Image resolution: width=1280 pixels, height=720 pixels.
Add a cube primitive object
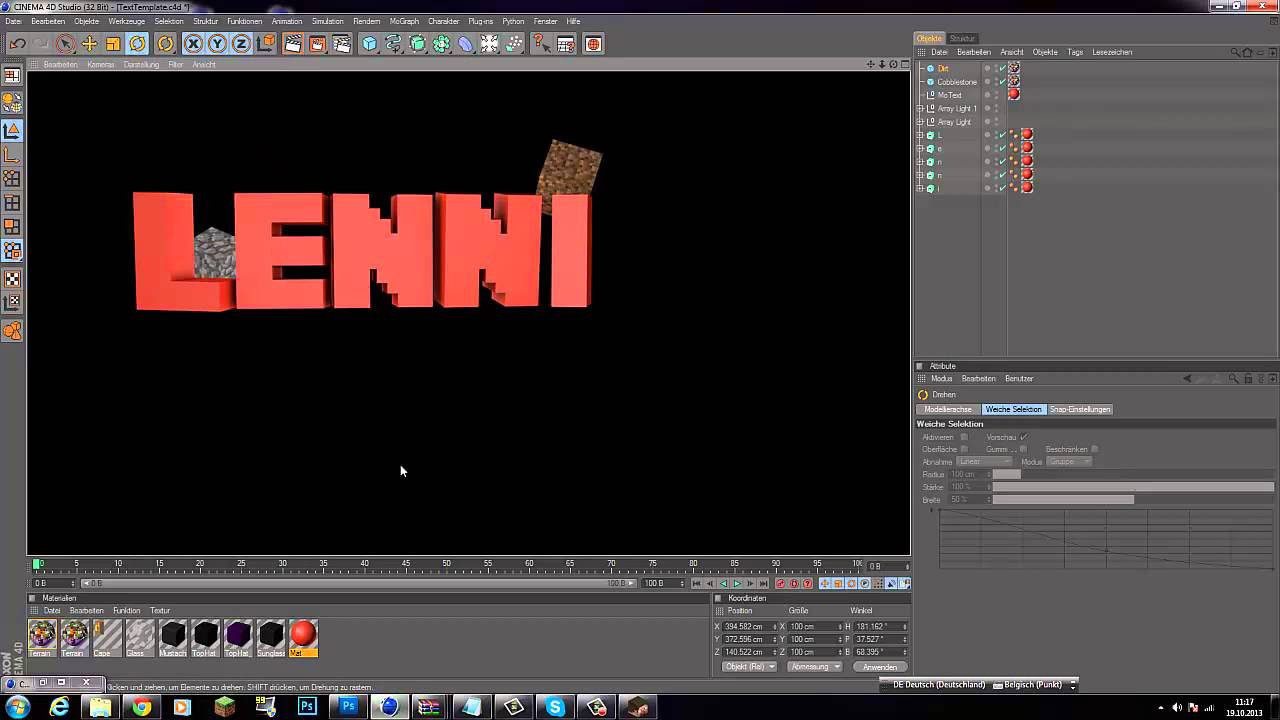(x=370, y=44)
